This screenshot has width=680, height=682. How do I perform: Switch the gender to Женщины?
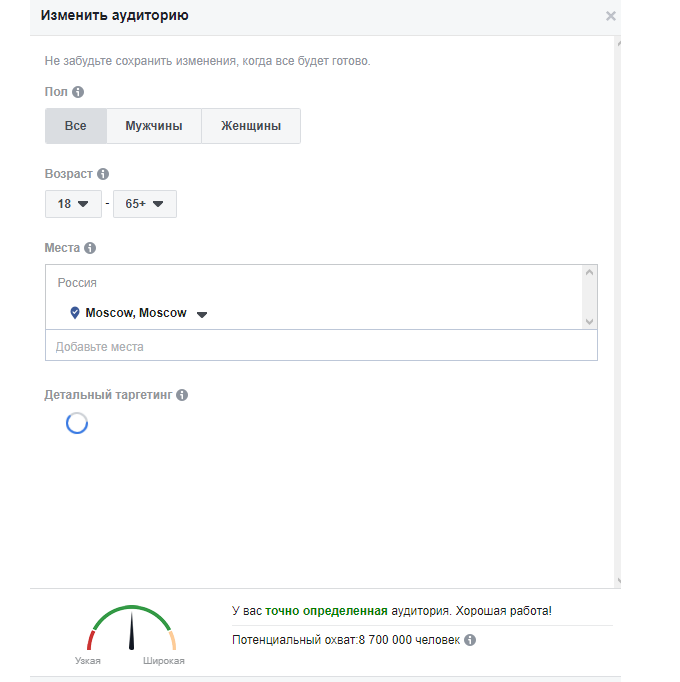[251, 126]
